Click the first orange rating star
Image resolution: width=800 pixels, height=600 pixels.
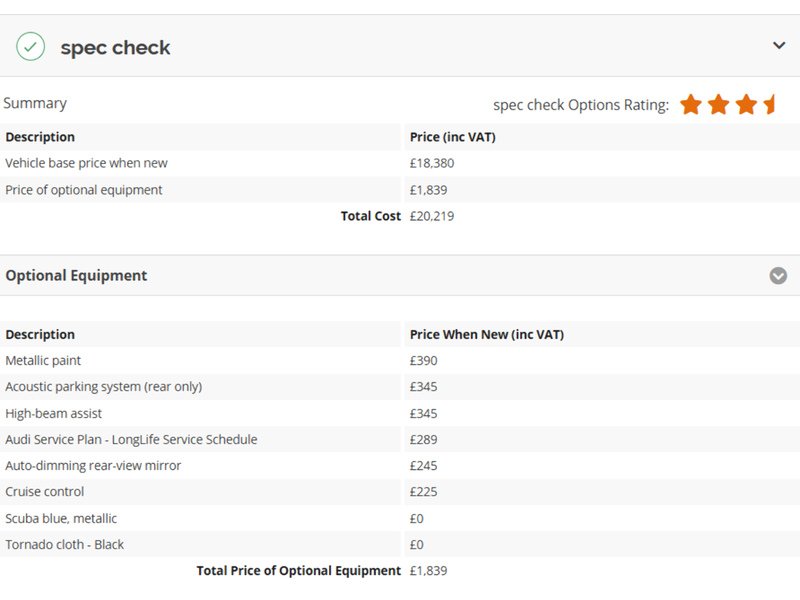691,104
